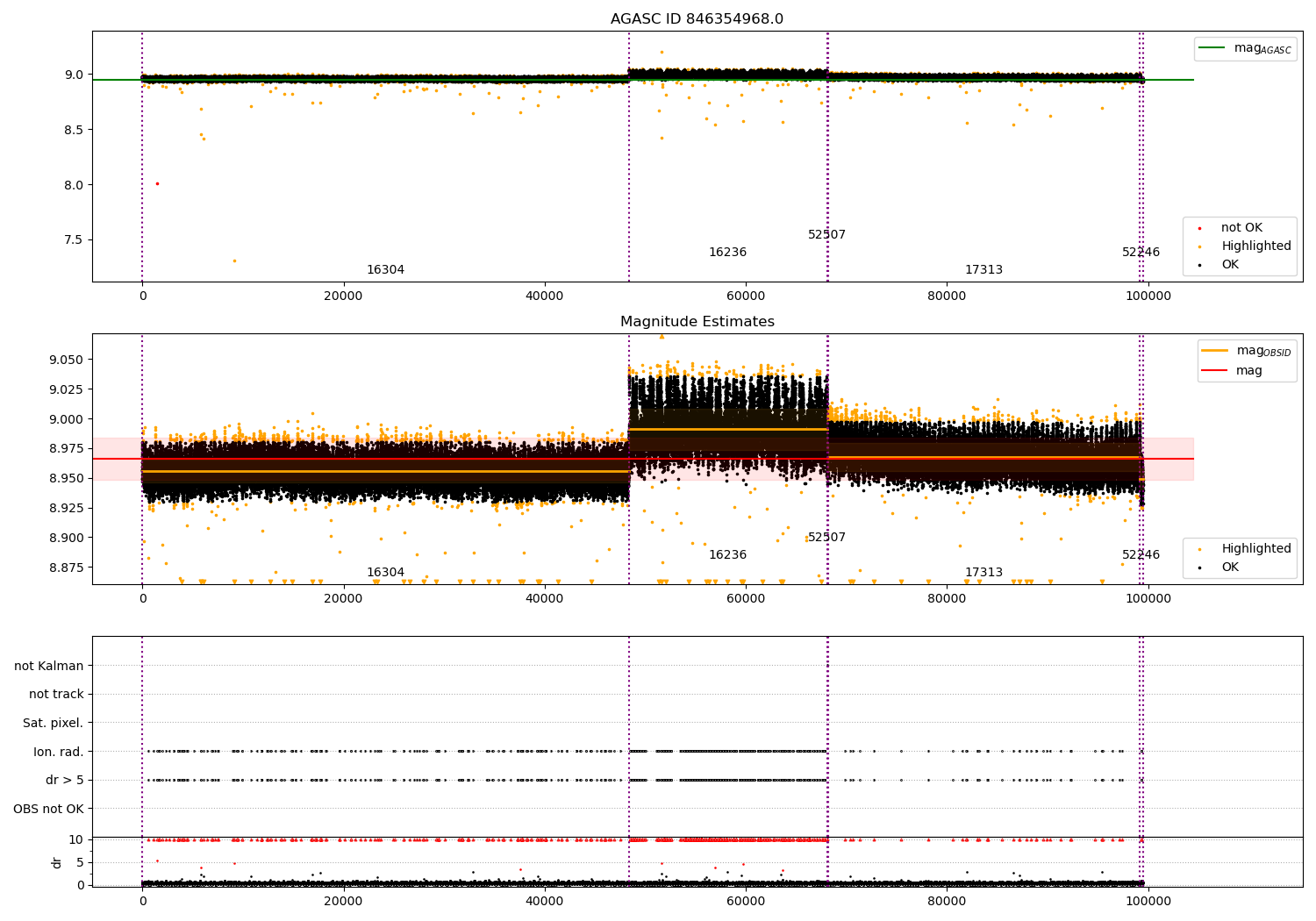This screenshot has width=1316, height=921.
Task: Click y-axis tick 8.875 in middle plot
Action: click(x=66, y=568)
